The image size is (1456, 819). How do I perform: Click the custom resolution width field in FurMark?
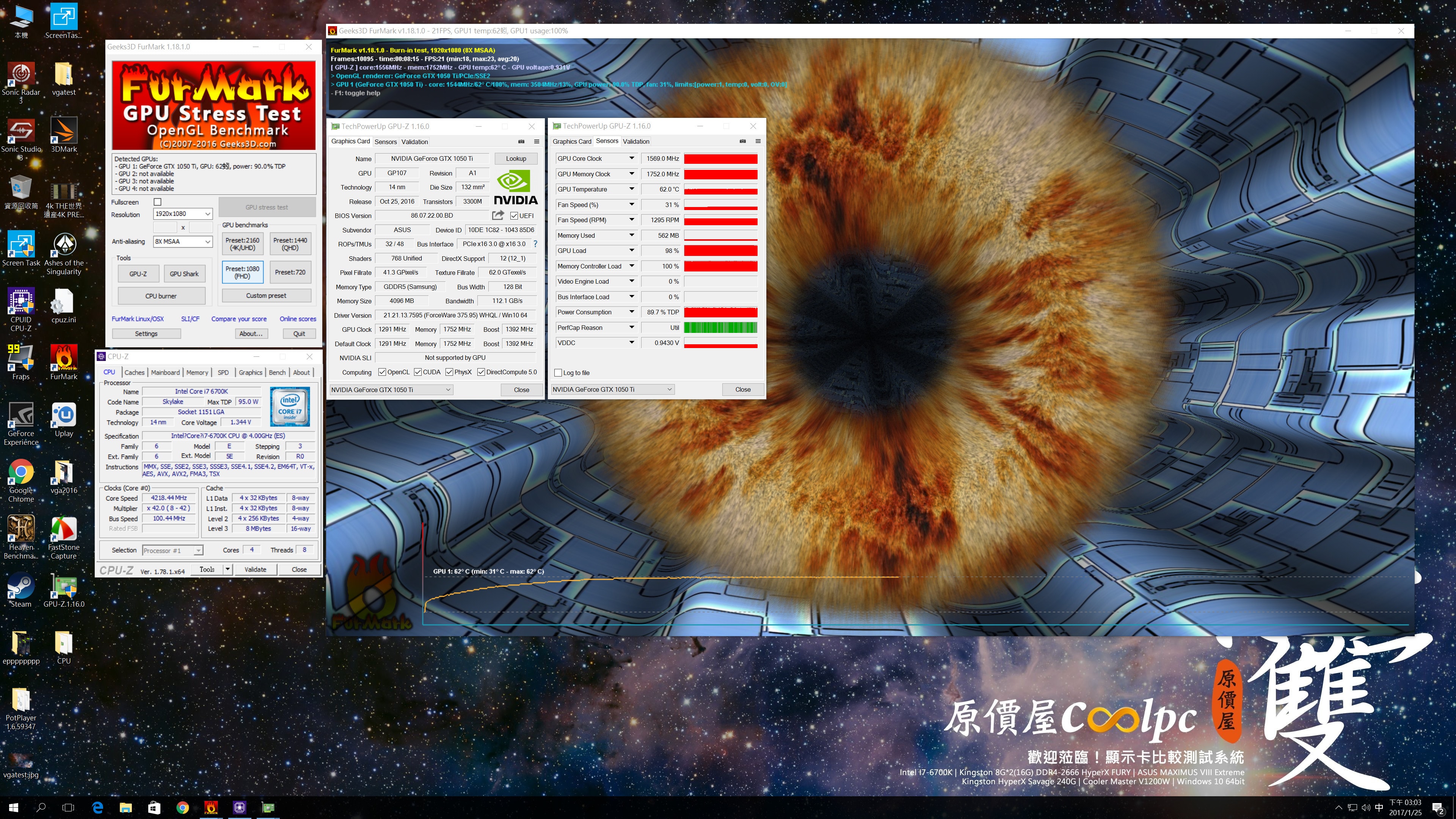(x=165, y=227)
